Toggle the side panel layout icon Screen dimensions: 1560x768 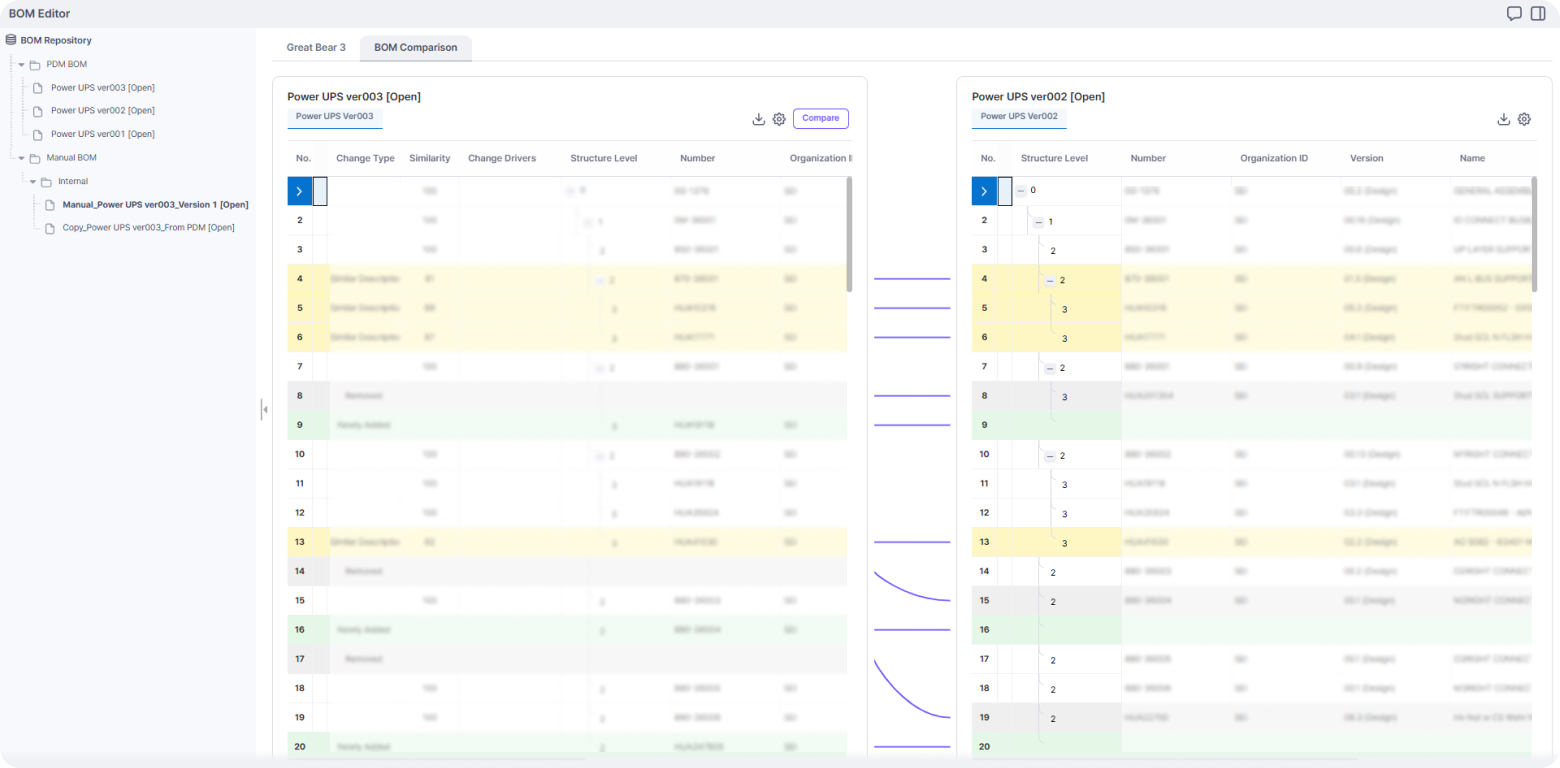(1538, 14)
